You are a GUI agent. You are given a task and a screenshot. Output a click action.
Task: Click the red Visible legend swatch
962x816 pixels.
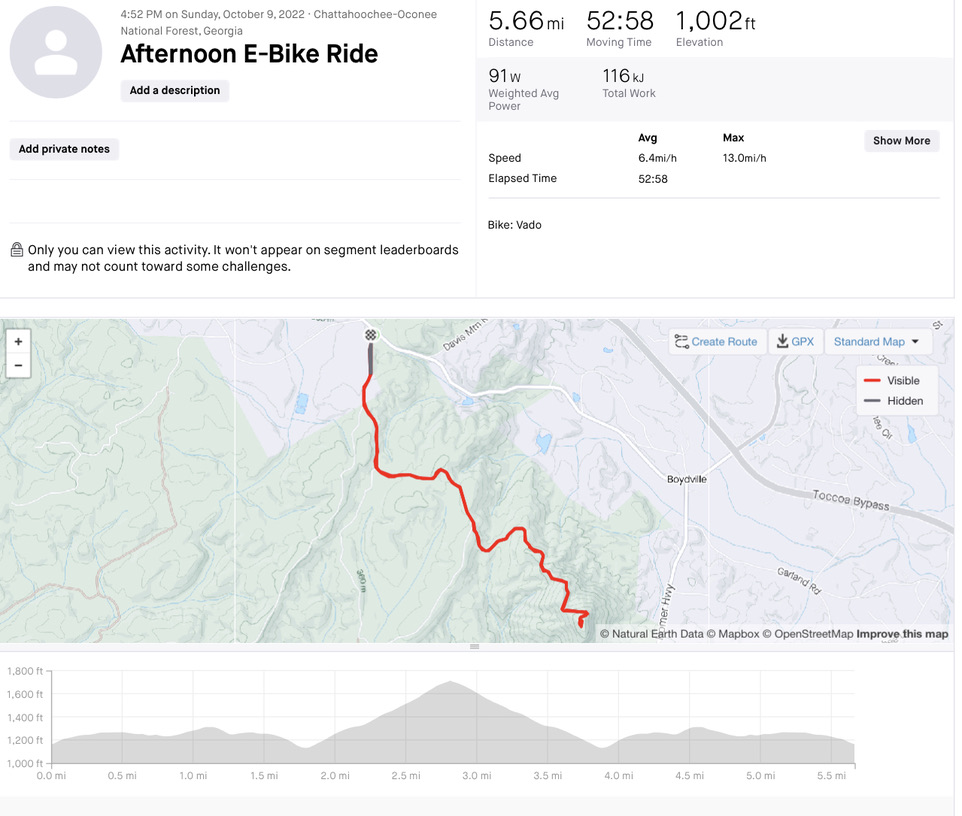(x=872, y=381)
